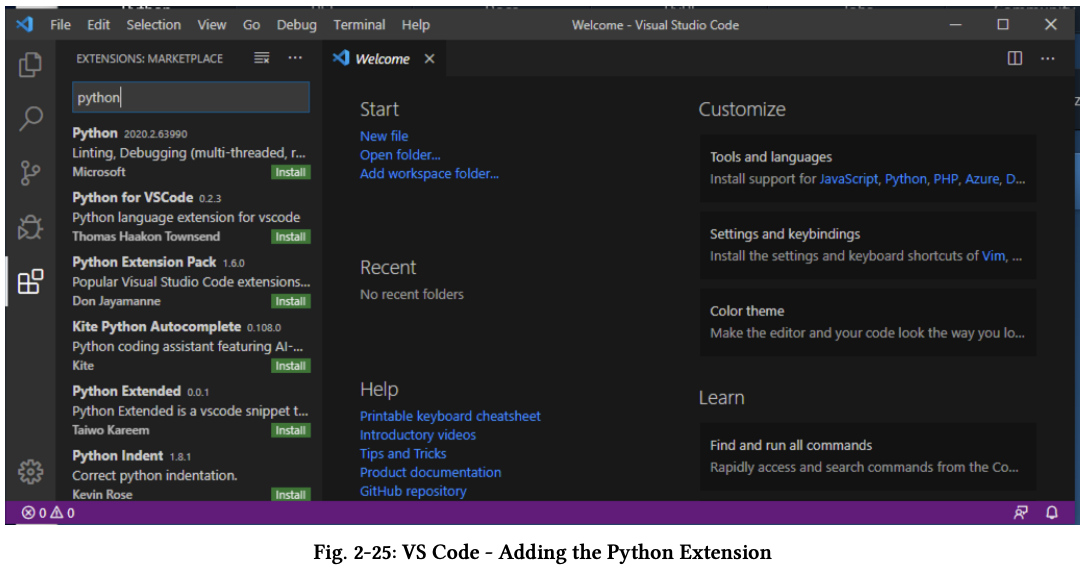Open the Run and Debug icon

30,225
